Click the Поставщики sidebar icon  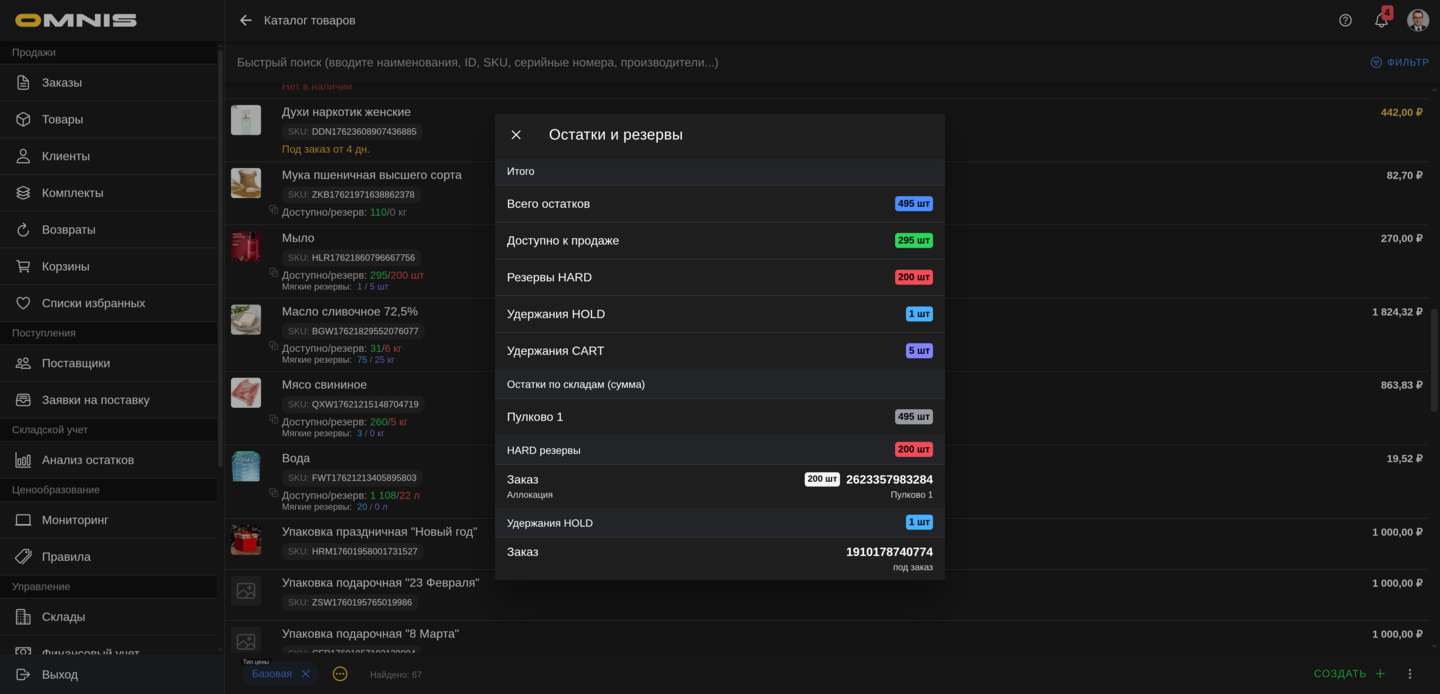[x=21, y=363]
